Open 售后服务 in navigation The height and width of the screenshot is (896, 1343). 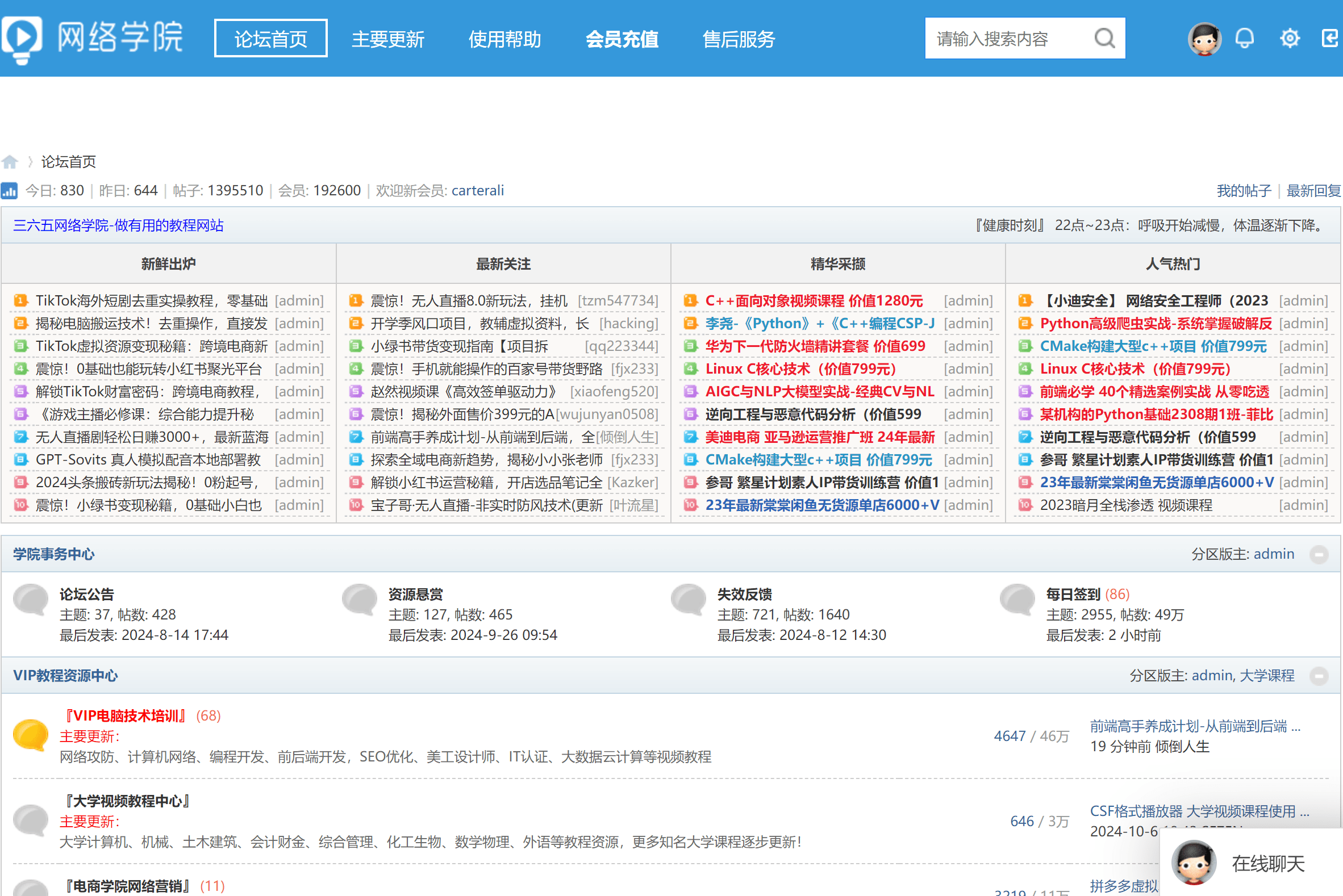point(739,39)
